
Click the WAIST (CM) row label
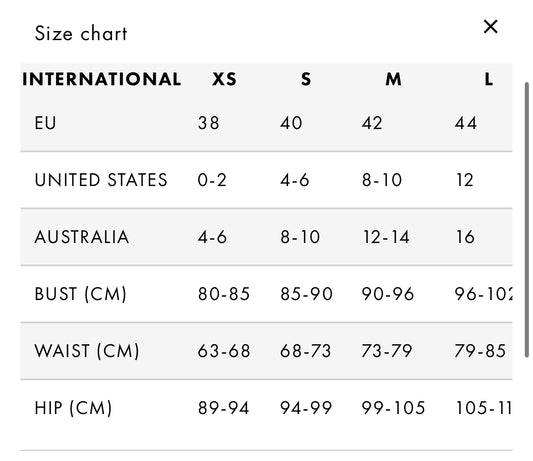(x=87, y=351)
